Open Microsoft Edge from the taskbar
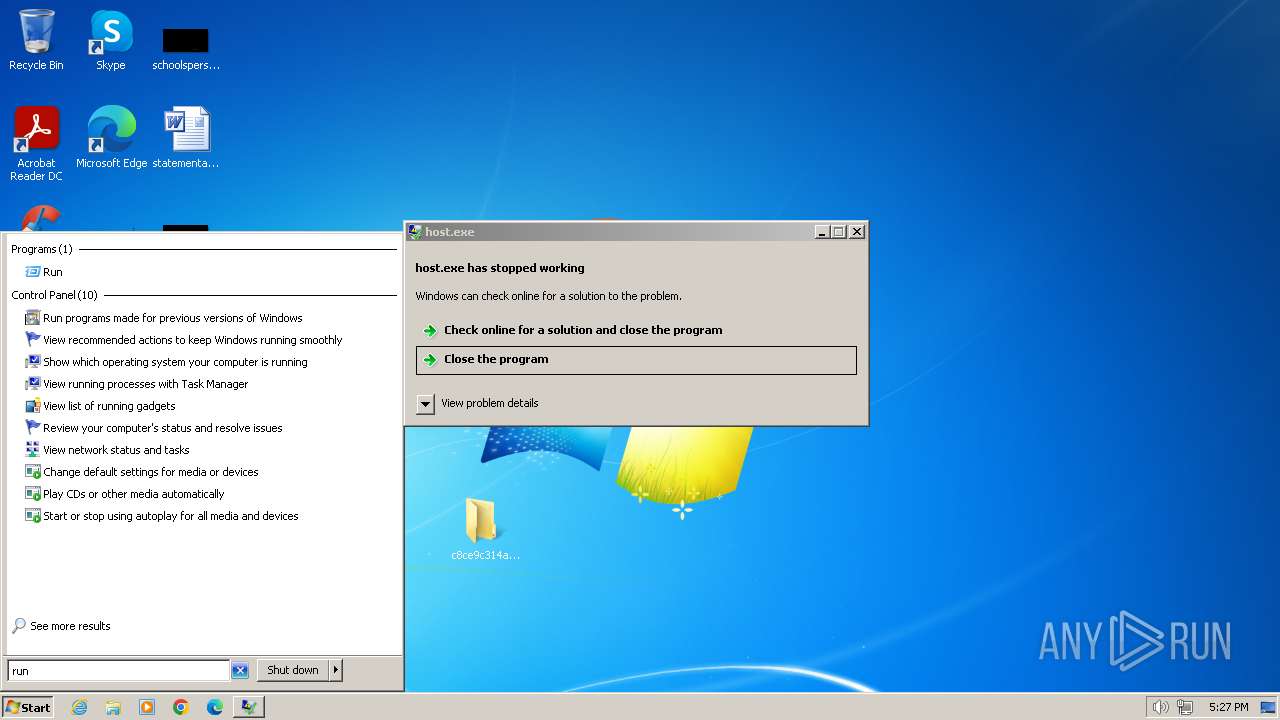This screenshot has height=720, width=1280. (215, 707)
